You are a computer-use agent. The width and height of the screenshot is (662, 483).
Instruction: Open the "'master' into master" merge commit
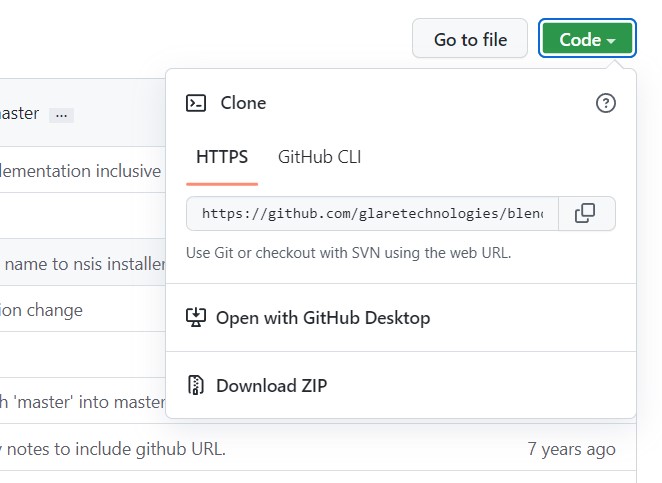point(83,402)
